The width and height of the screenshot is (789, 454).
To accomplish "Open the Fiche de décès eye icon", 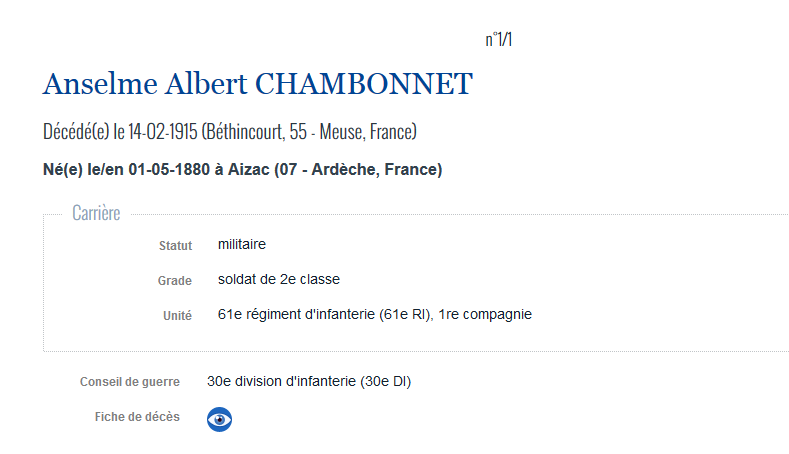I will coord(219,419).
